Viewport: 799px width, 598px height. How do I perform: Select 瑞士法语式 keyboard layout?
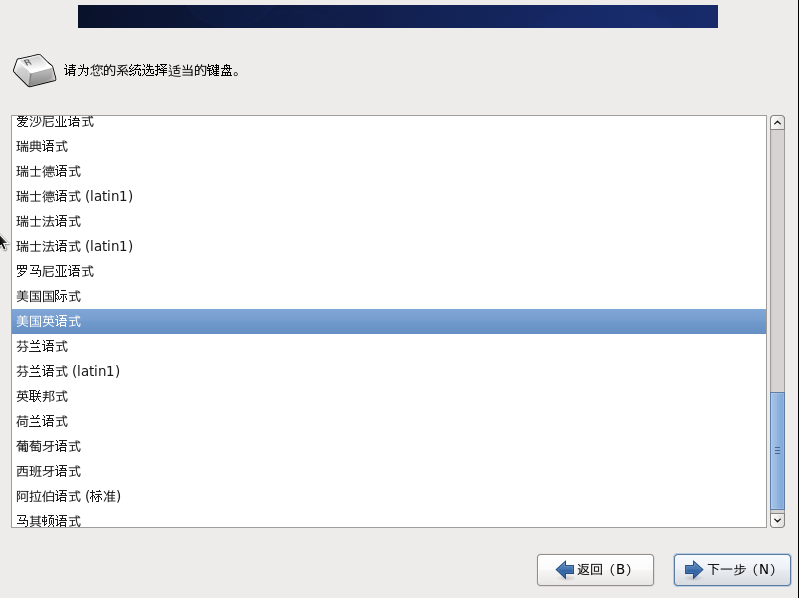coord(389,222)
